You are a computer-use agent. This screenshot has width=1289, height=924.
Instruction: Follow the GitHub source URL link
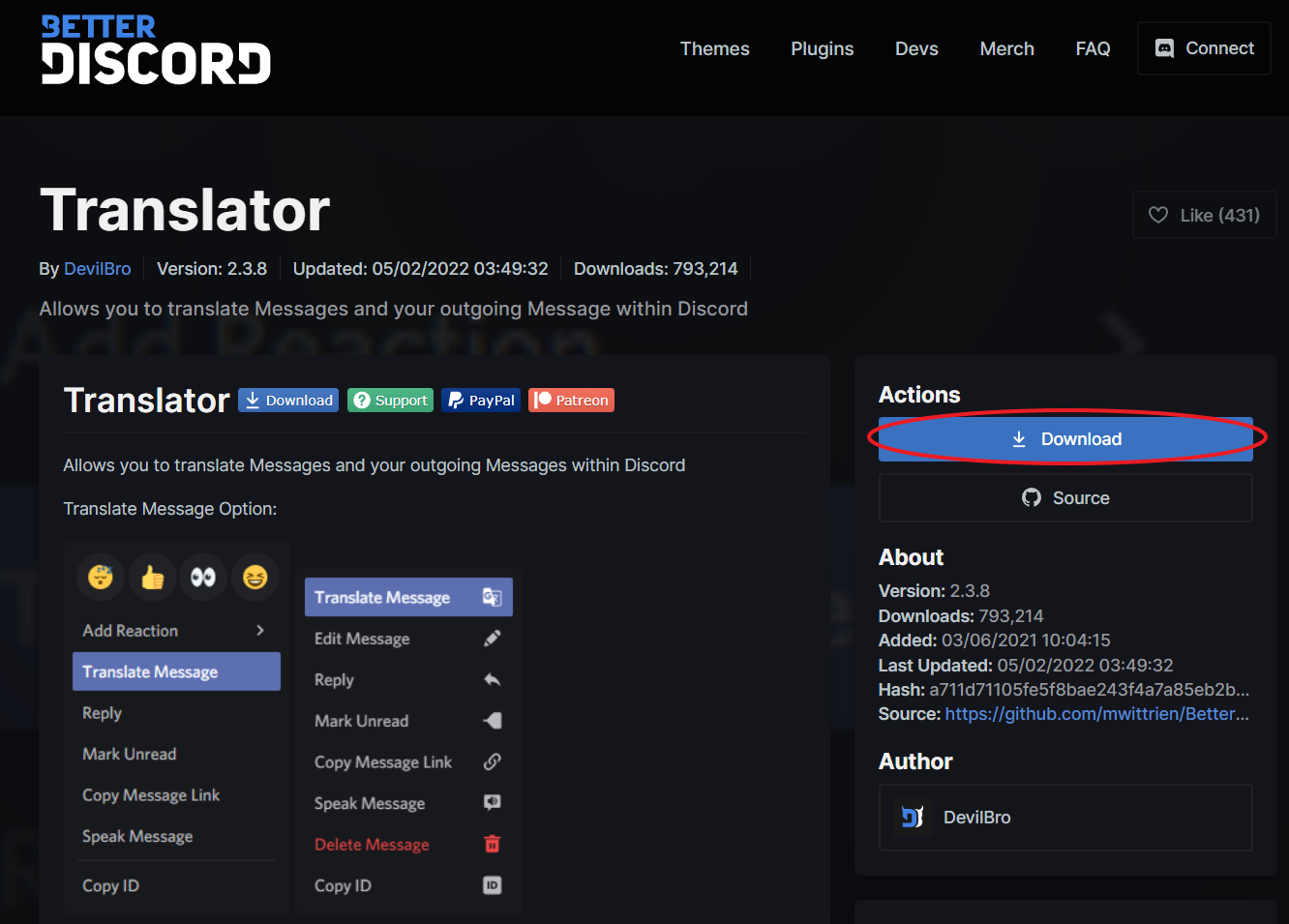click(1097, 714)
